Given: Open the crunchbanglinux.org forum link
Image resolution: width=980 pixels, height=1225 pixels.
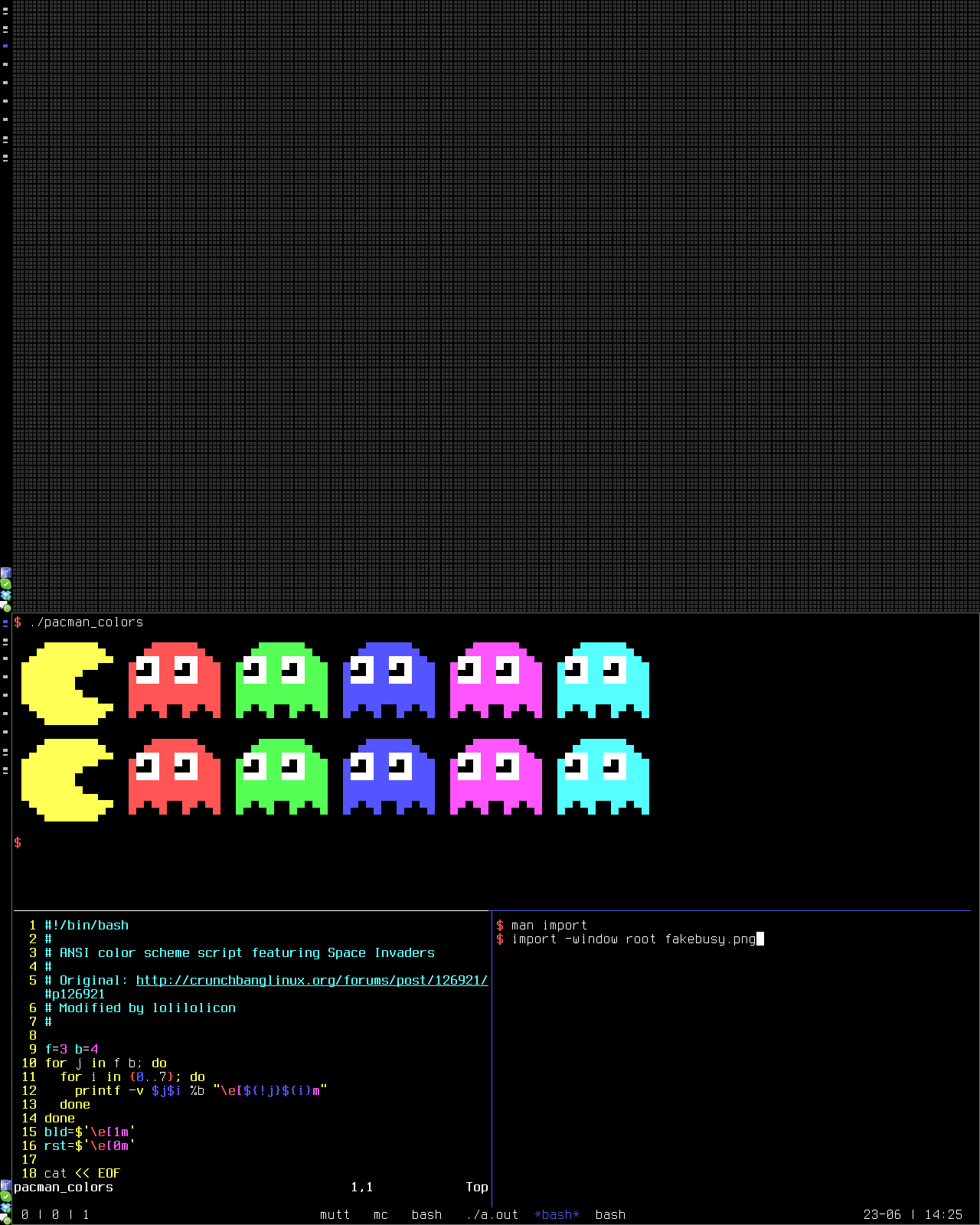Looking at the screenshot, I should click(x=311, y=980).
